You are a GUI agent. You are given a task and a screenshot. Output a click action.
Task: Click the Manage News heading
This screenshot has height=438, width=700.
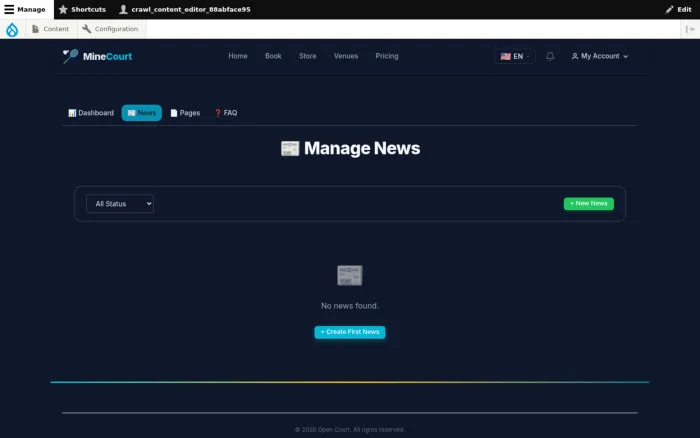[350, 149]
